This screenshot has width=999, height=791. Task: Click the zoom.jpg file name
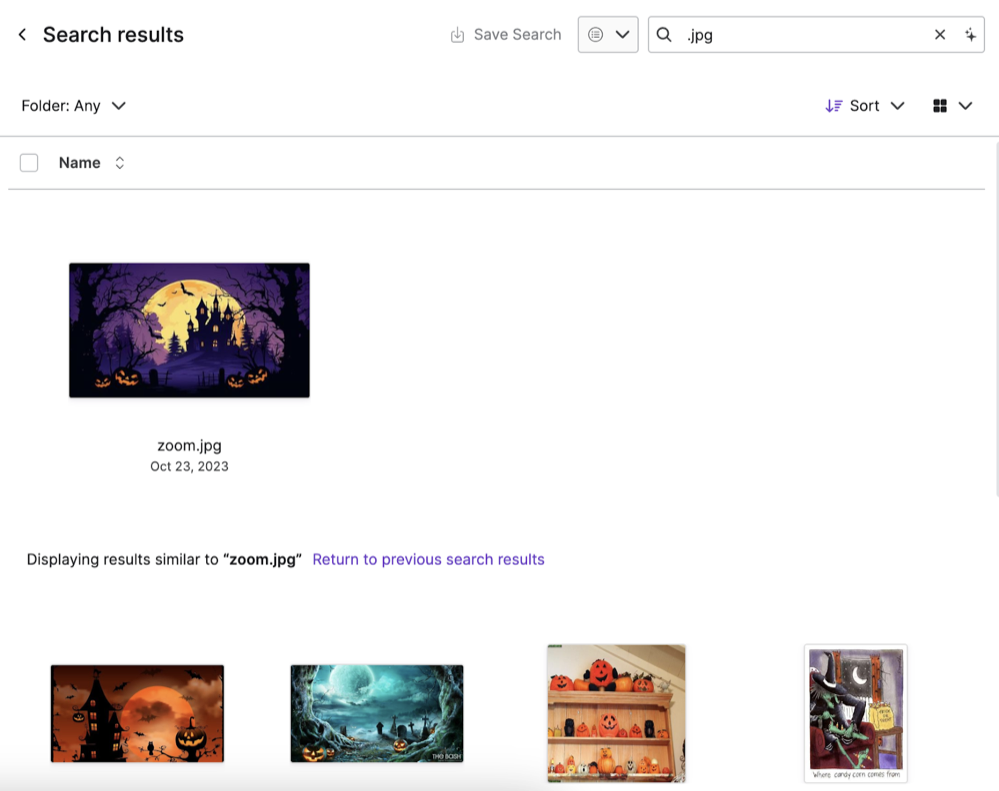pyautogui.click(x=189, y=445)
